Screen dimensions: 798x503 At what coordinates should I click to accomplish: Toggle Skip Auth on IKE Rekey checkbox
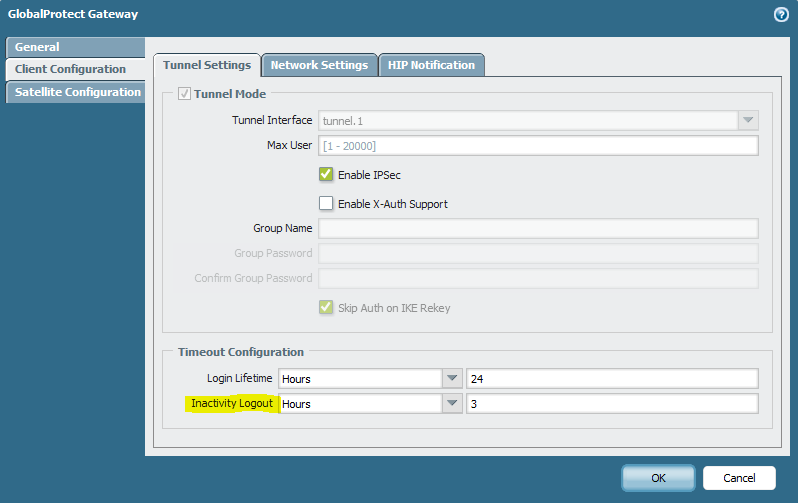coord(326,308)
